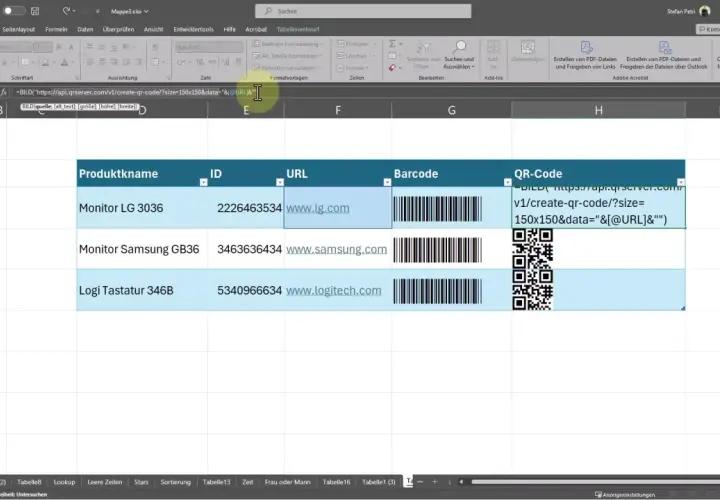Open the Tabellenentwurf ribbon tab
Screen dimensions: 720x500
[x=298, y=29]
